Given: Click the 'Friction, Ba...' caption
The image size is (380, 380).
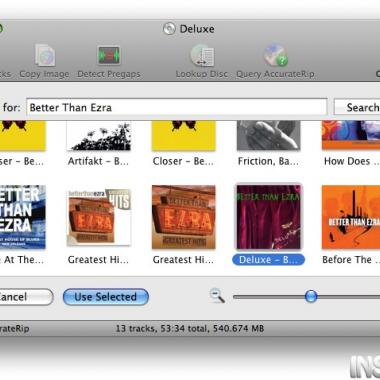Looking at the screenshot, I should point(268,161).
